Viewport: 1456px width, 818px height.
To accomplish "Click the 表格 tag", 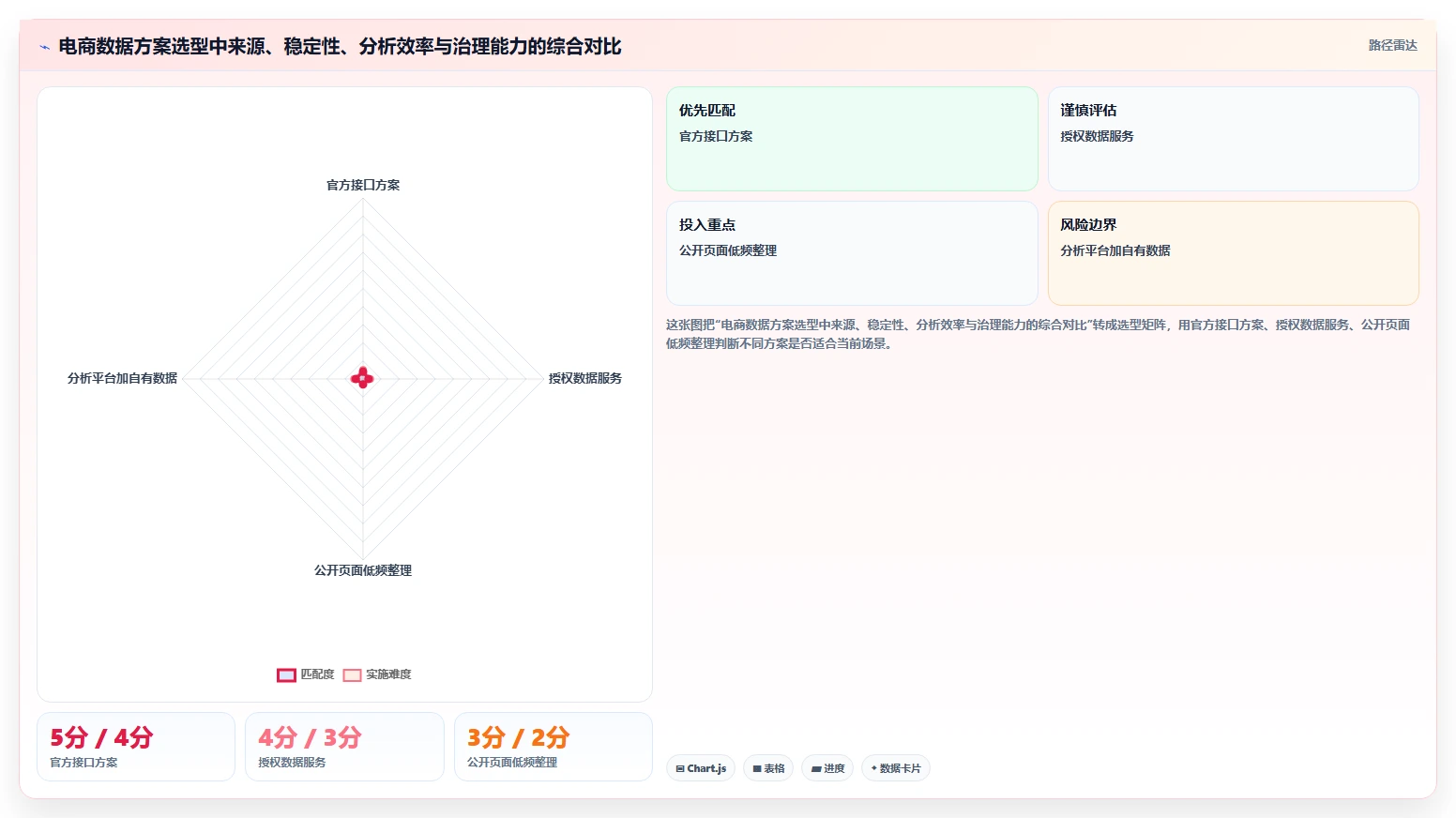I will coord(768,768).
